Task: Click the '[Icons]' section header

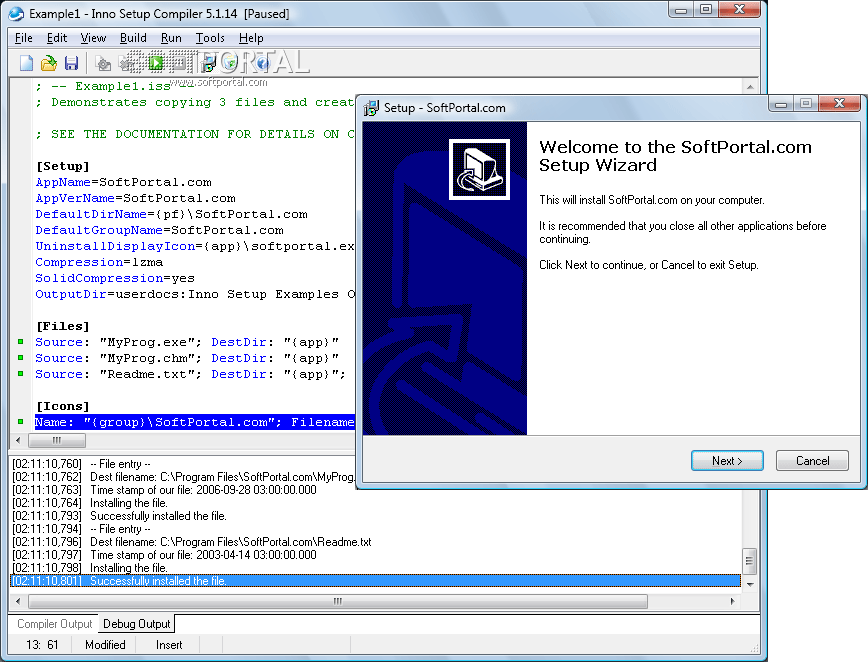Action: pos(63,406)
